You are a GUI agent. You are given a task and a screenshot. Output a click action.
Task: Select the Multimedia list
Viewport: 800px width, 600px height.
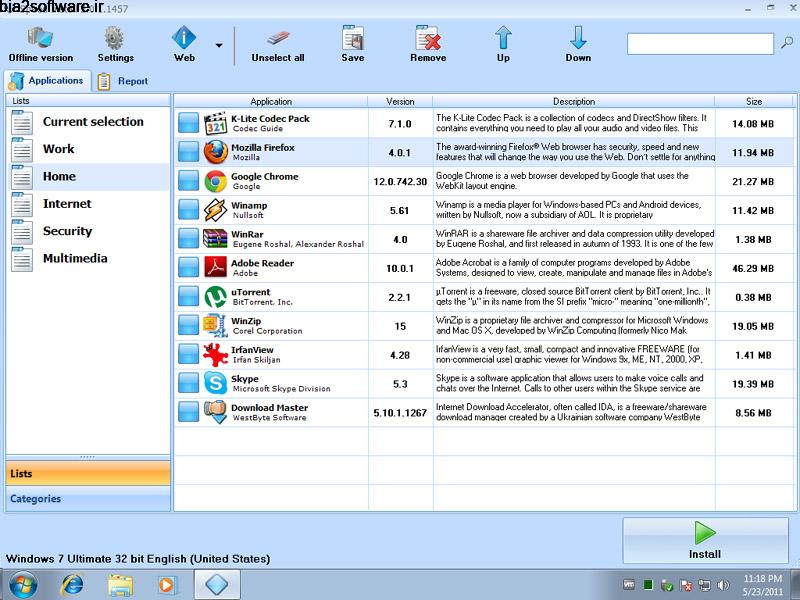76,258
